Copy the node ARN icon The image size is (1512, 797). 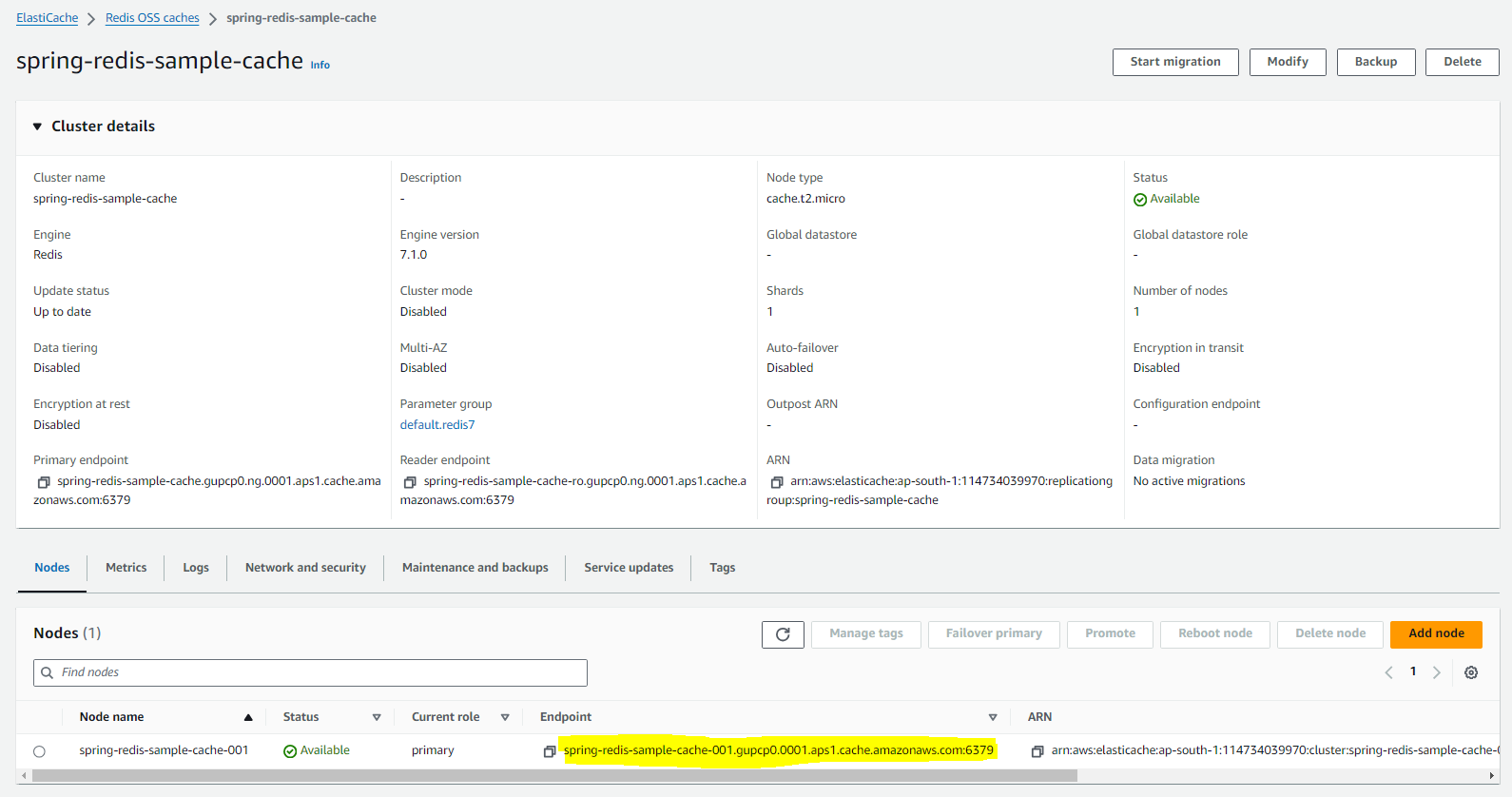point(1037,751)
